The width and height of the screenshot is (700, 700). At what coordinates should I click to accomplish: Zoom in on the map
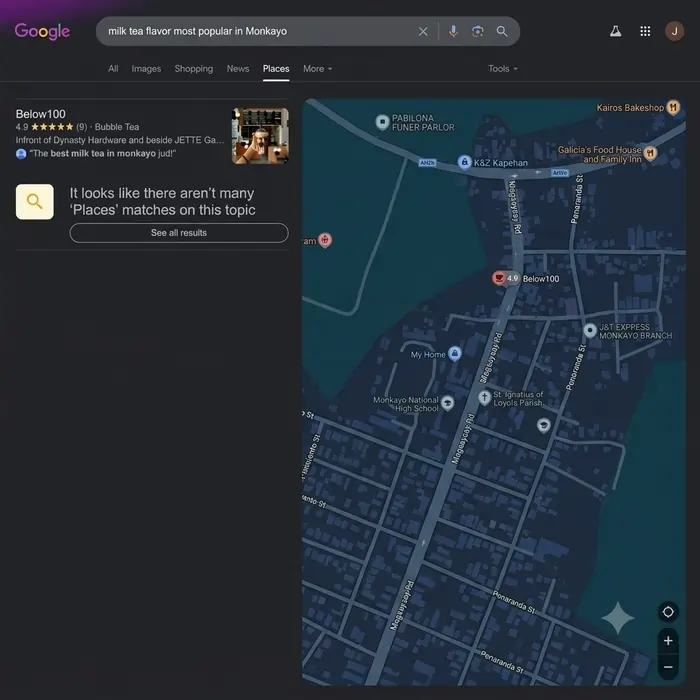[668, 641]
